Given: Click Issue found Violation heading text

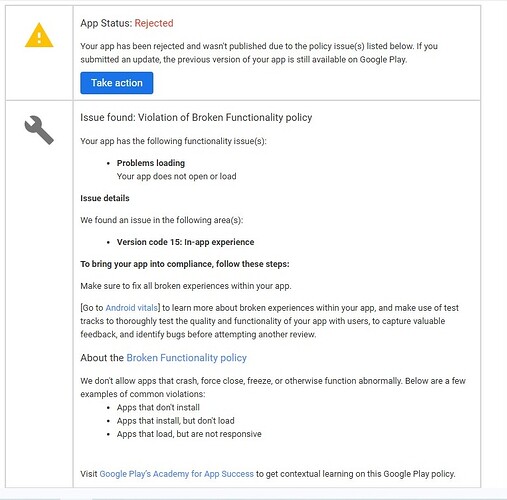Looking at the screenshot, I should click(196, 117).
